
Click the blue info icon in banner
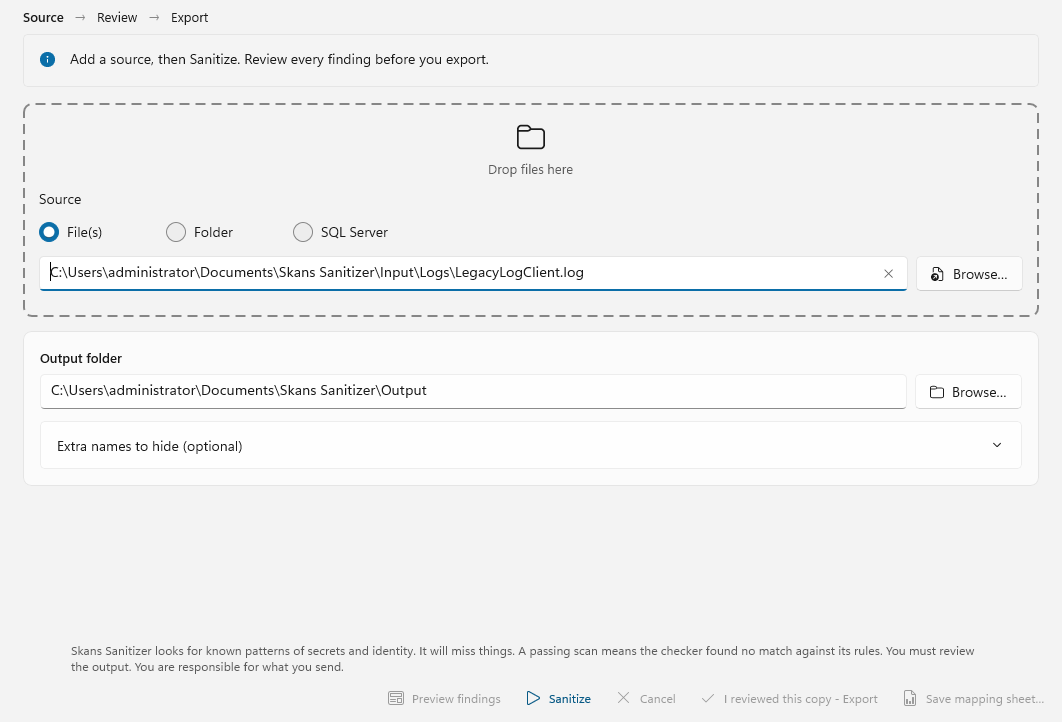pos(47,60)
